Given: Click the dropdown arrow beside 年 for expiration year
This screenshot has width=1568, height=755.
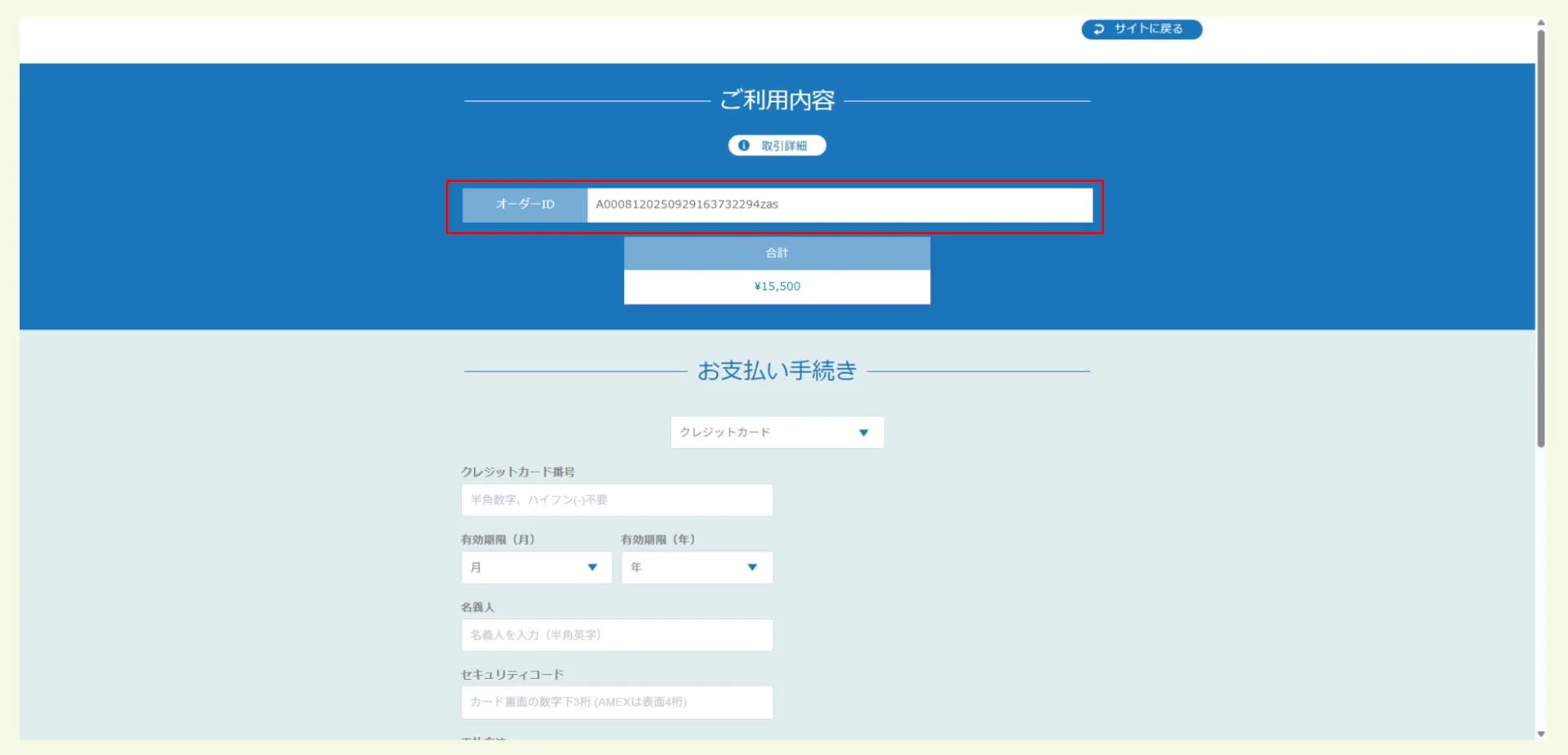Looking at the screenshot, I should click(x=752, y=567).
